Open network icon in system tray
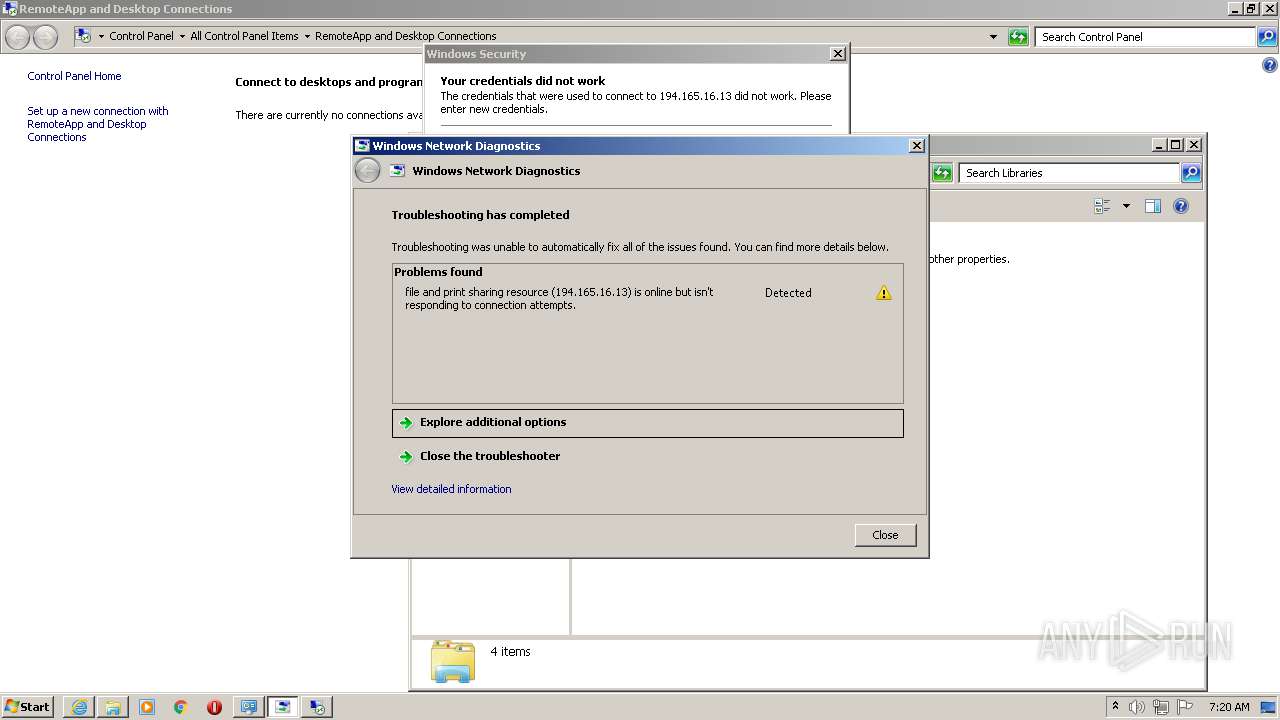This screenshot has width=1280, height=720. click(1161, 707)
